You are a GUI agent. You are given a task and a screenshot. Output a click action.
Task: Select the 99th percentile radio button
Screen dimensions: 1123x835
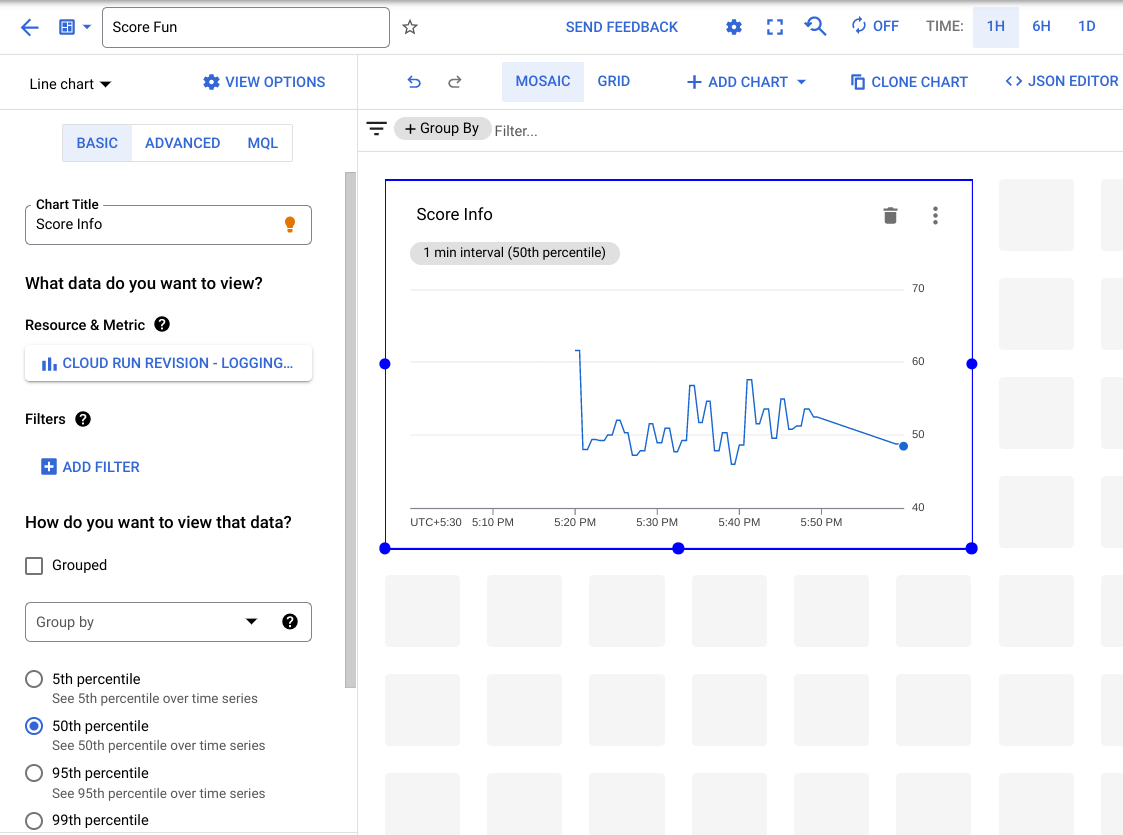coord(34,821)
